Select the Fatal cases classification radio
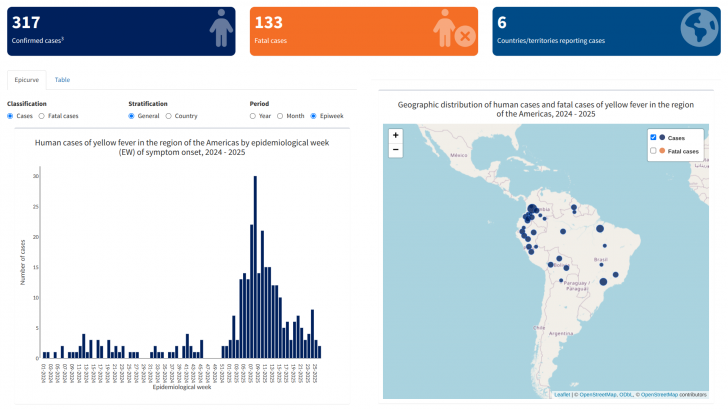 pyautogui.click(x=41, y=116)
